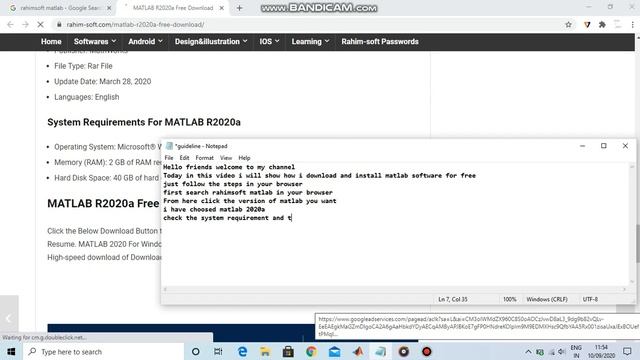This screenshot has width=640, height=360.
Task: Click the site info lock icon
Action: click(59, 24)
